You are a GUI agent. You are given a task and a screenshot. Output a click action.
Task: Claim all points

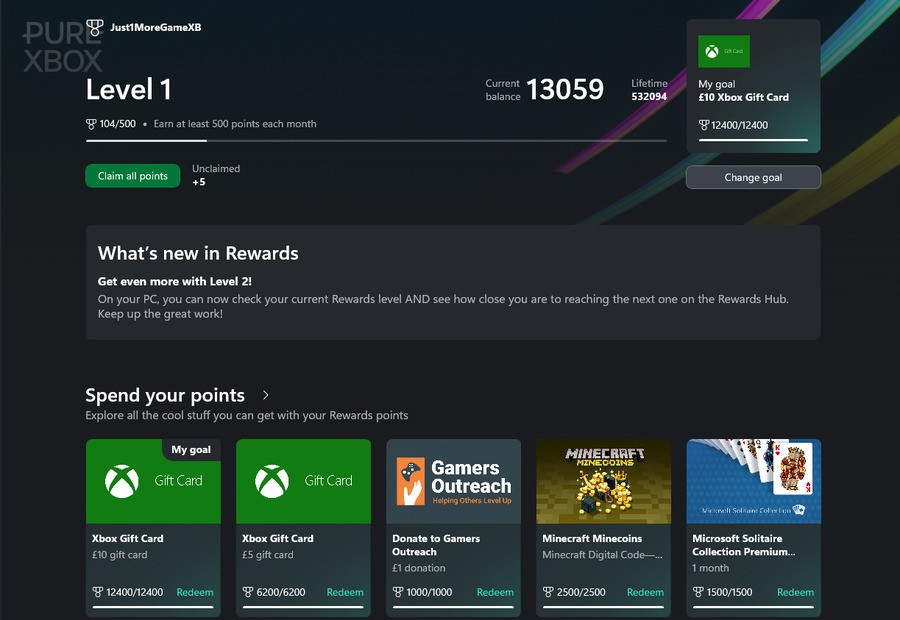click(x=132, y=175)
